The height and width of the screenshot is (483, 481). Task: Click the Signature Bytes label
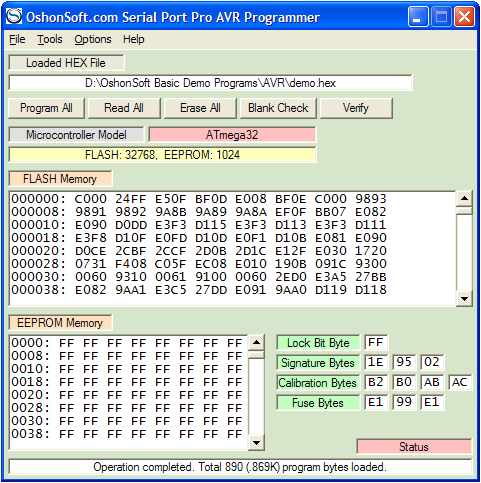click(x=318, y=363)
